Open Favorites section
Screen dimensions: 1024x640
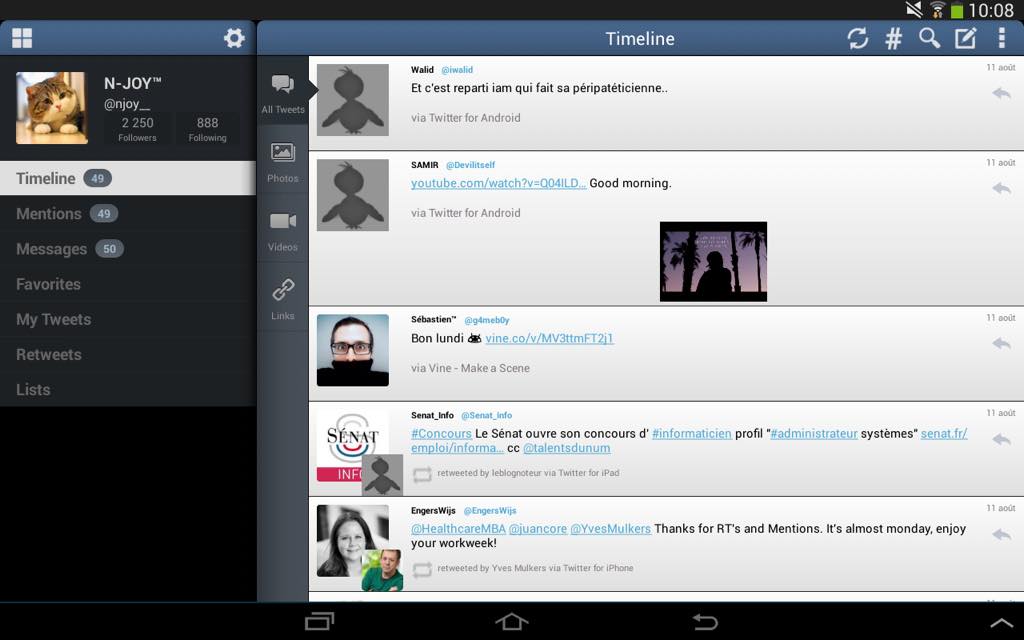point(128,284)
